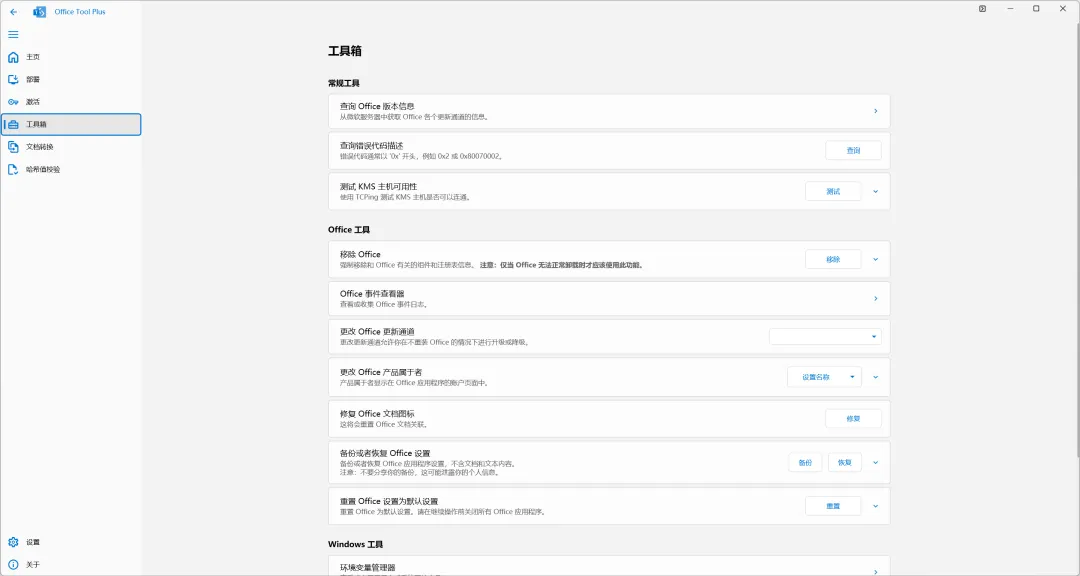Screen dimensions: 1080x576
Task: Open the 部署 deploy icon in sidebar
Action: tap(13, 79)
